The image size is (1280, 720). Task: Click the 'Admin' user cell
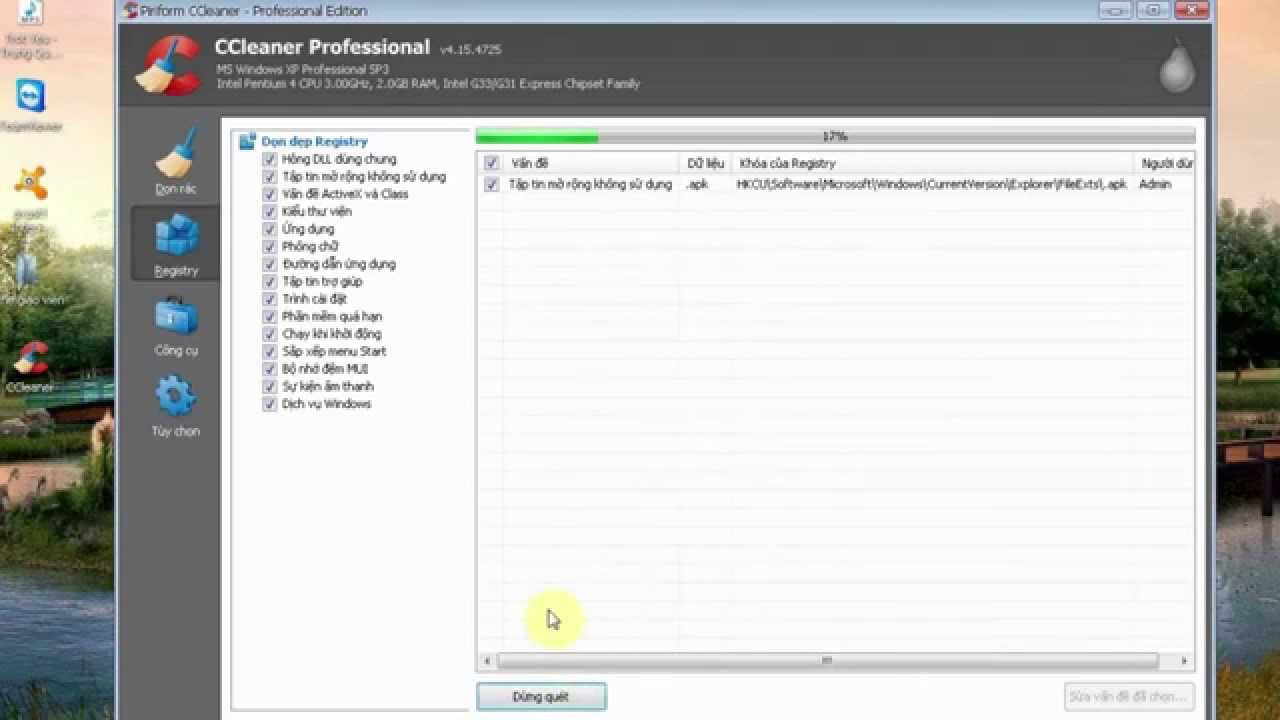pyautogui.click(x=1155, y=184)
